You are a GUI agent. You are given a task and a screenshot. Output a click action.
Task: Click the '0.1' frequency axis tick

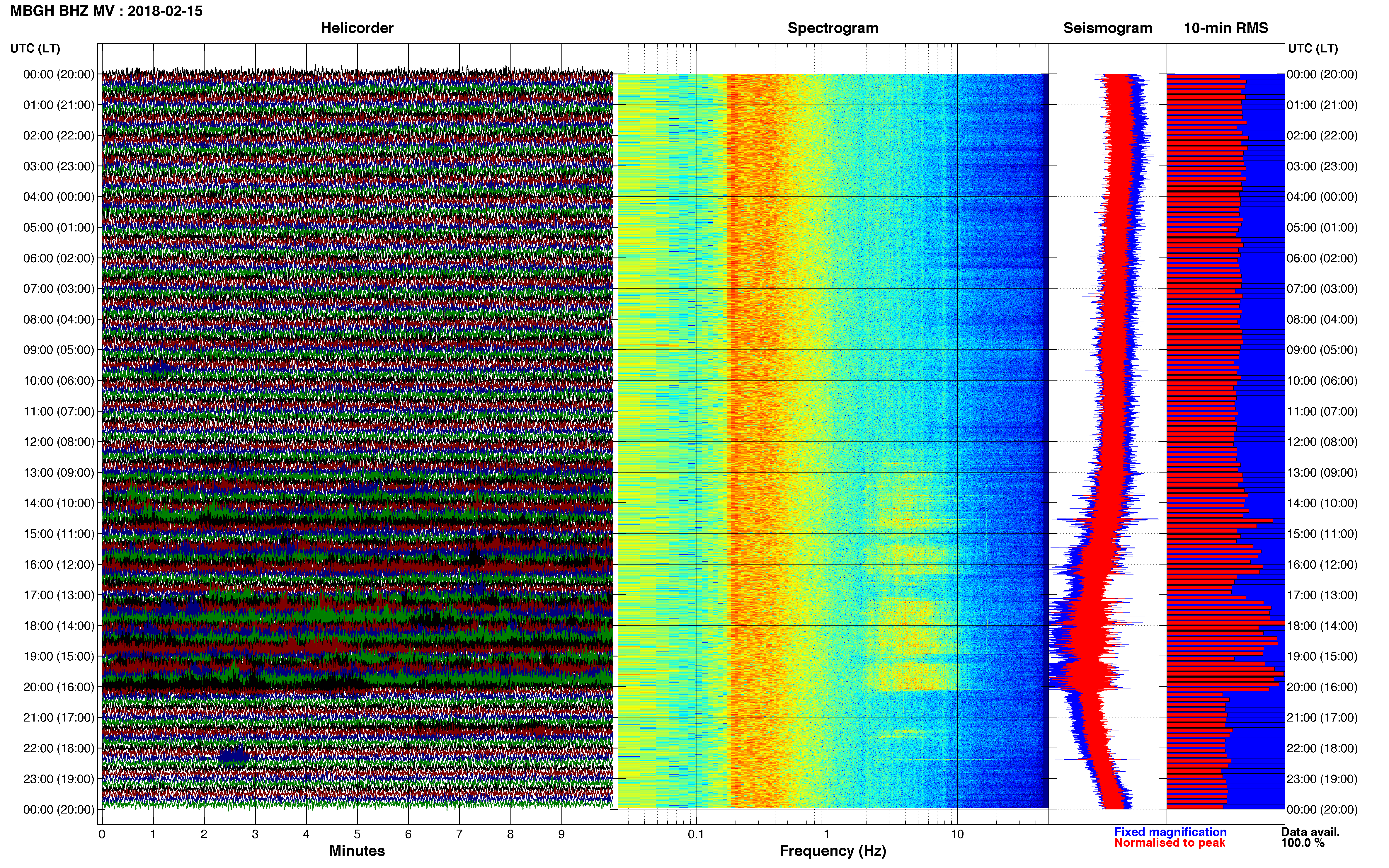click(x=696, y=834)
